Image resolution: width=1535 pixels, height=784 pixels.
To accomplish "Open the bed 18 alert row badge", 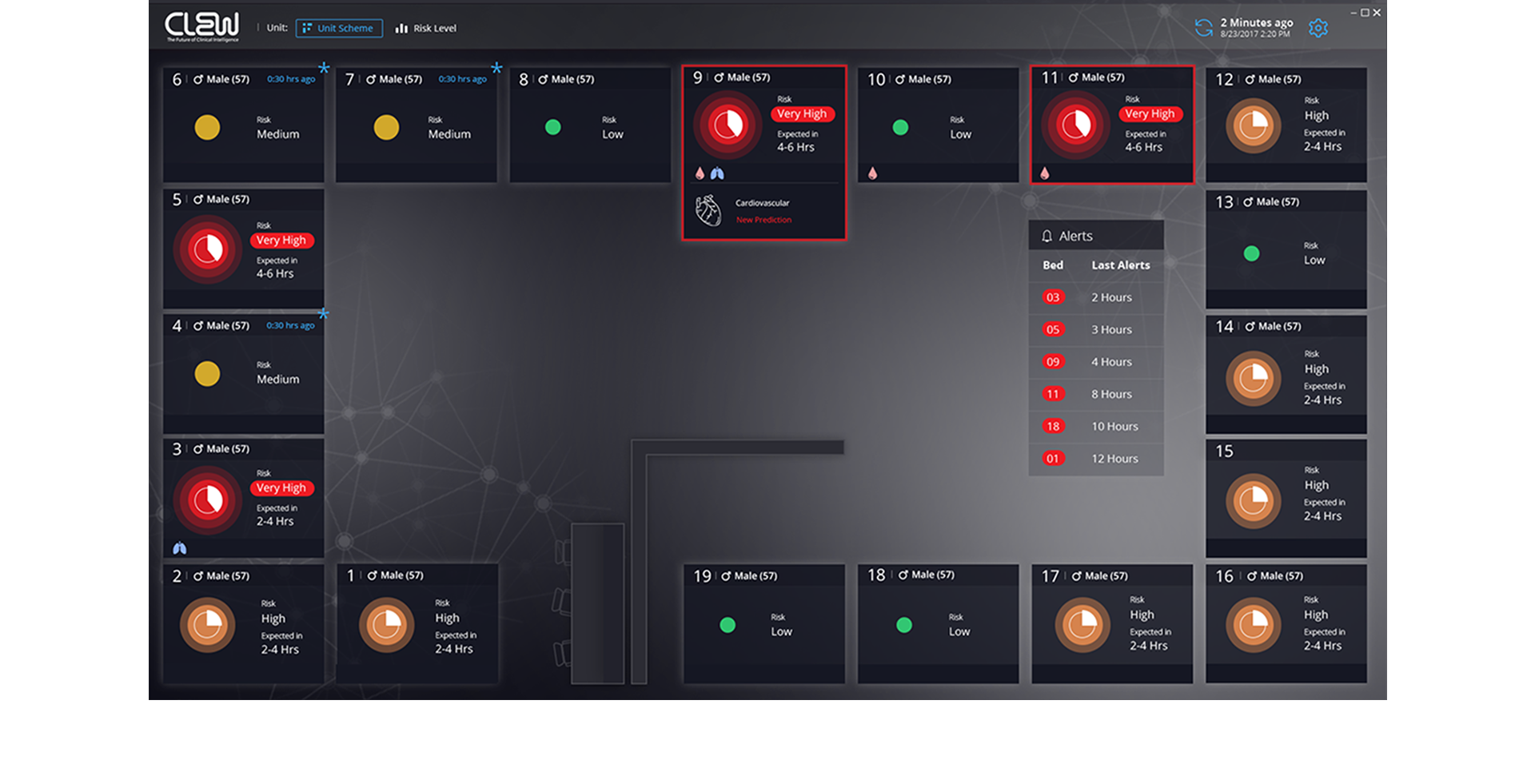I will 1053,426.
